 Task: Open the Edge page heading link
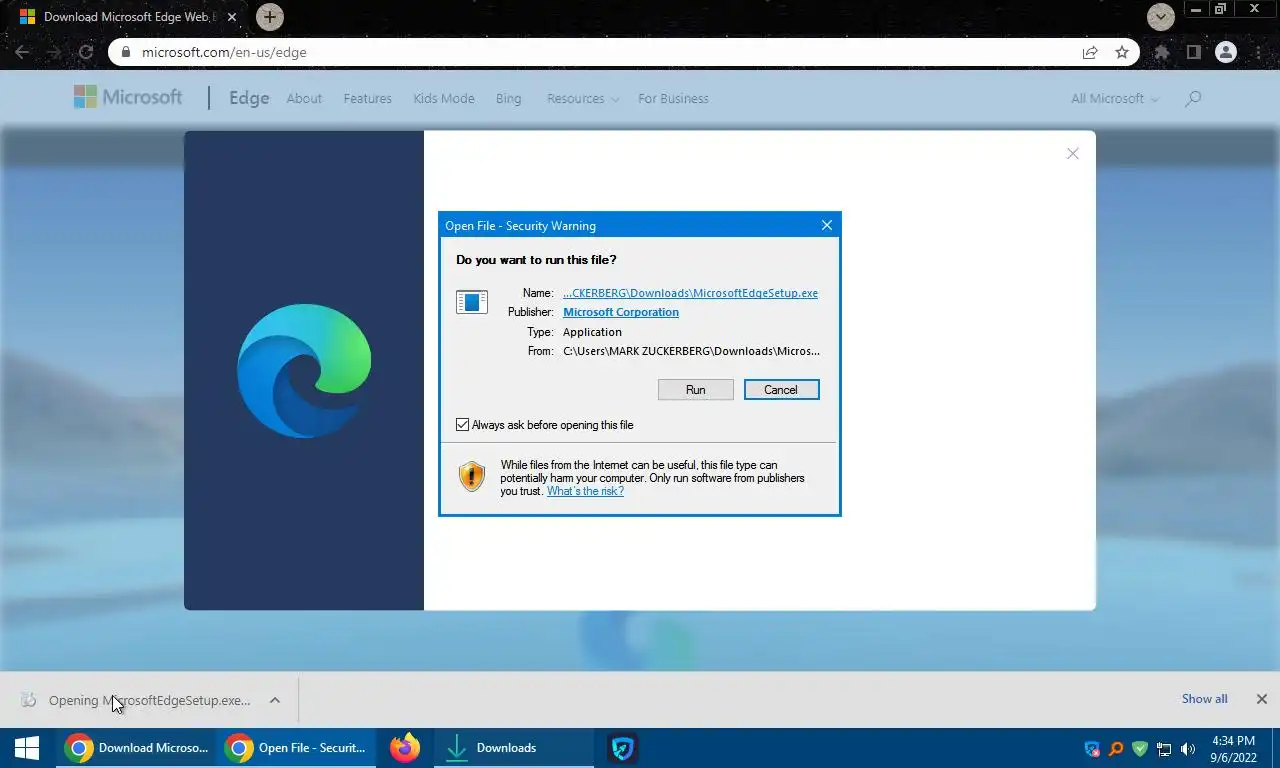click(x=249, y=98)
